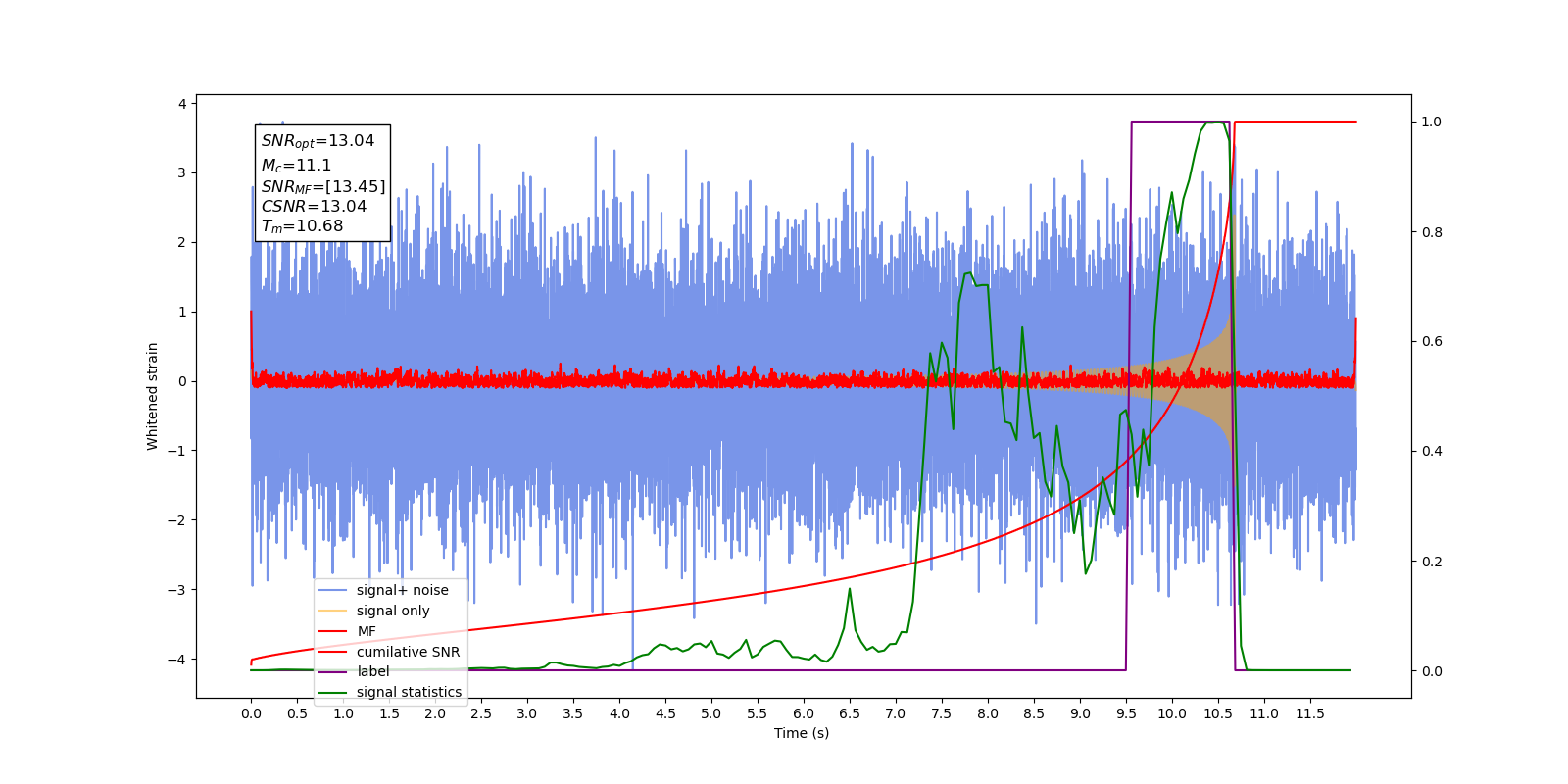Click the 'MF' legend label

point(367,631)
